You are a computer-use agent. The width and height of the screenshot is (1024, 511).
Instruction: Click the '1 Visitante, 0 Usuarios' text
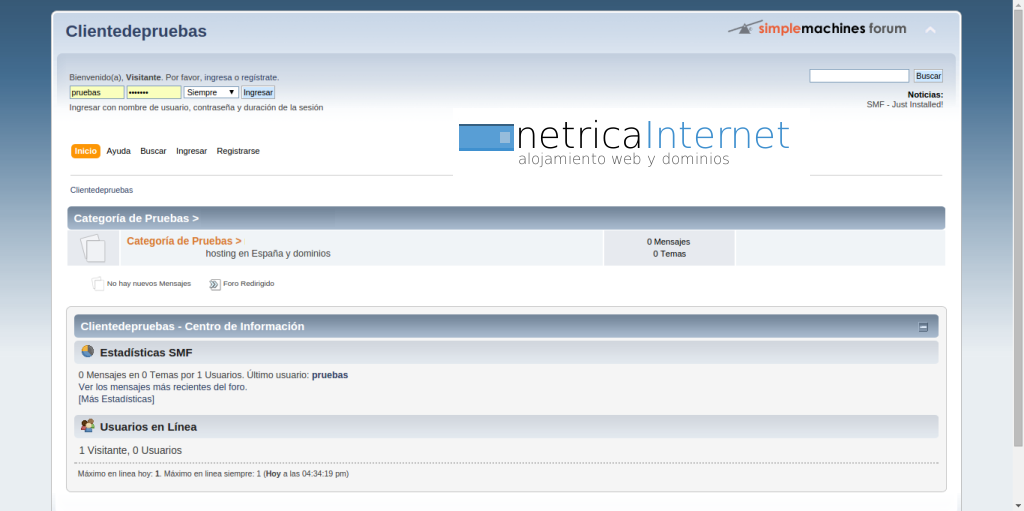tap(131, 450)
